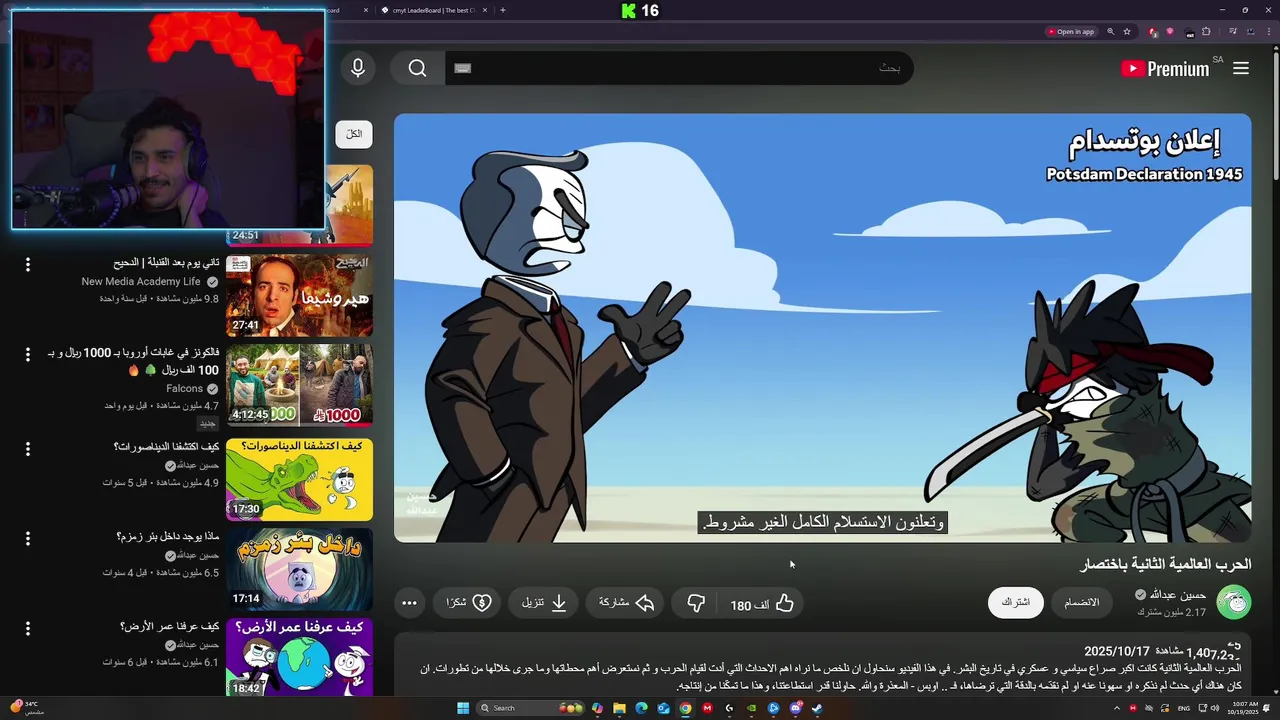The image size is (1280, 720).
Task: Open the Chrome extensions puzzle icon
Action: [1206, 32]
